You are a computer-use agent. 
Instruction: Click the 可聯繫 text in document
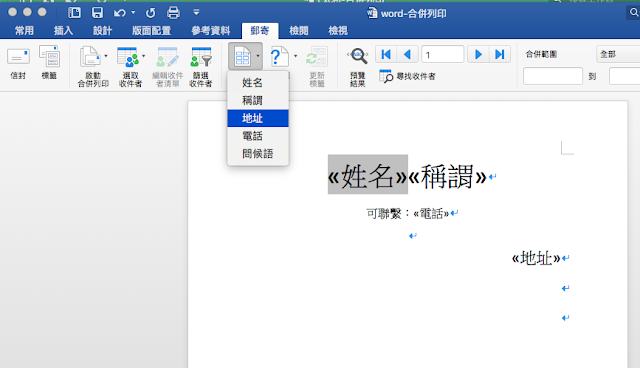tap(384, 213)
